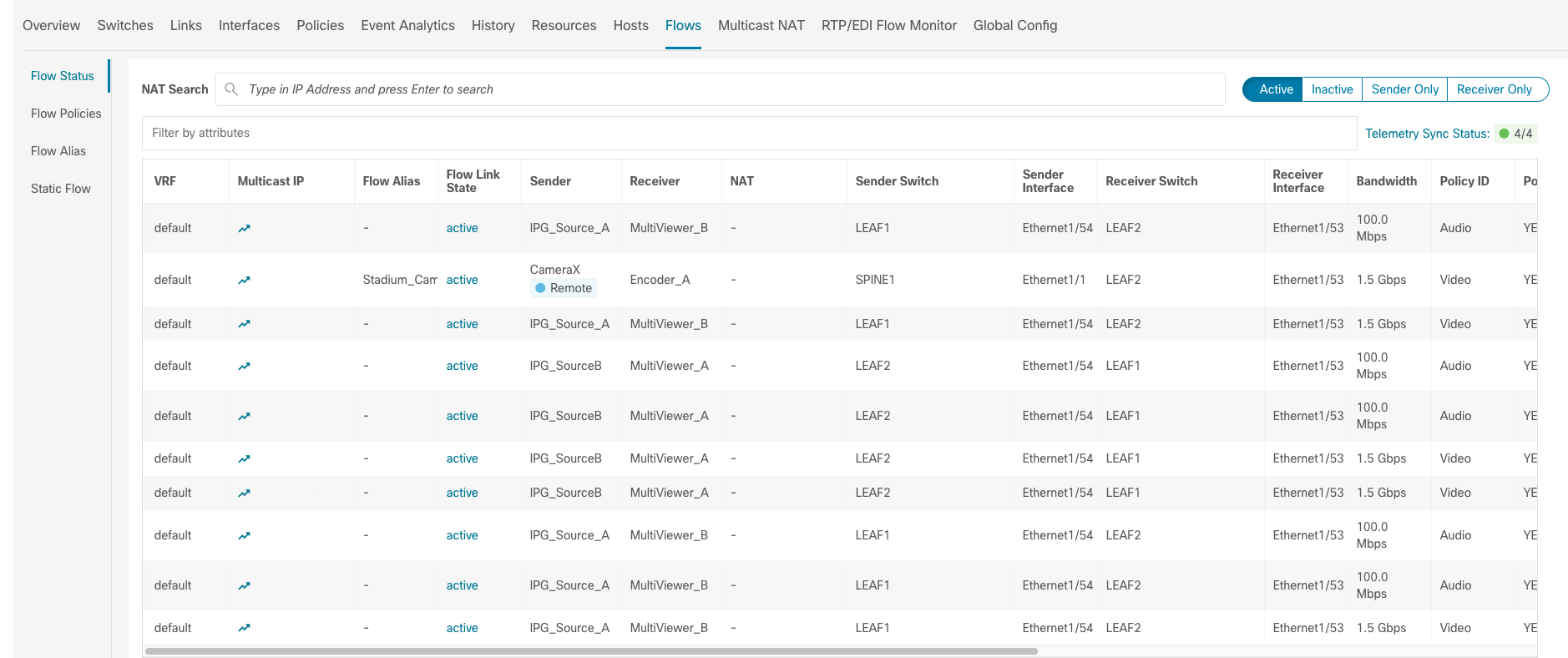Screen dimensions: 1568x658
Task: Open Flow Alias in the sidebar
Action: (x=58, y=151)
